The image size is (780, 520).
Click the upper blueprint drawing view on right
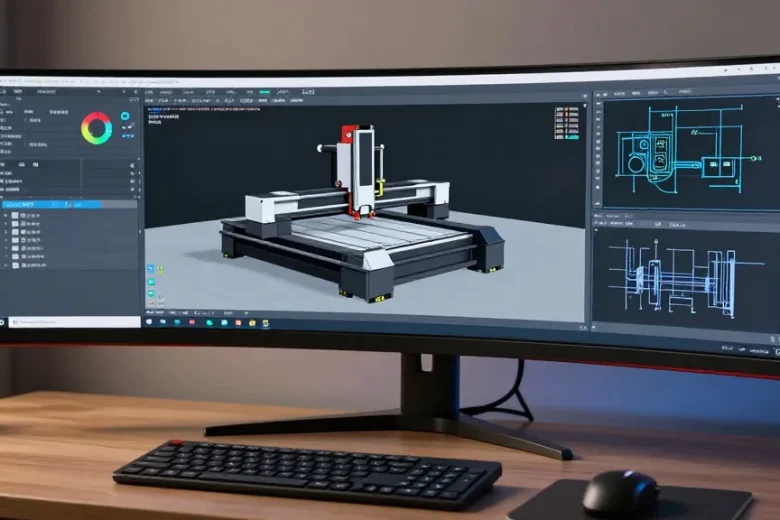coord(691,153)
